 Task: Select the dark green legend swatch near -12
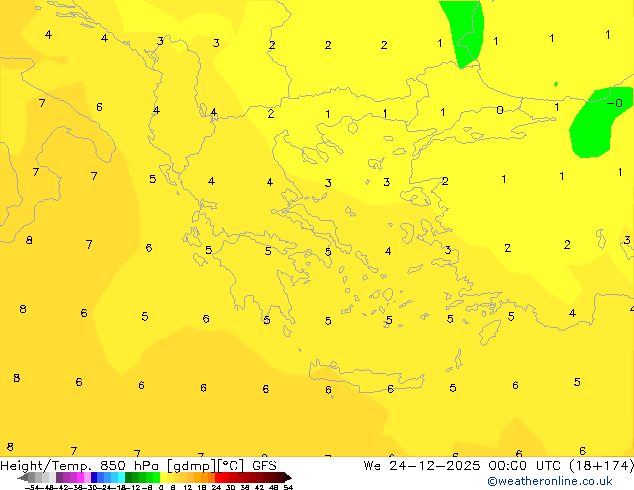coord(129,477)
